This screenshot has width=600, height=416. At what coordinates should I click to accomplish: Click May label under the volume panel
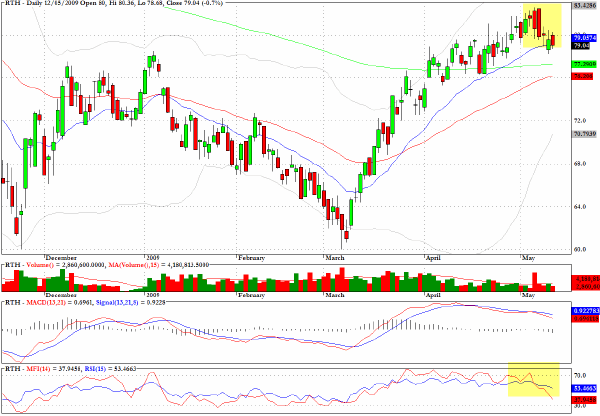(x=528, y=295)
